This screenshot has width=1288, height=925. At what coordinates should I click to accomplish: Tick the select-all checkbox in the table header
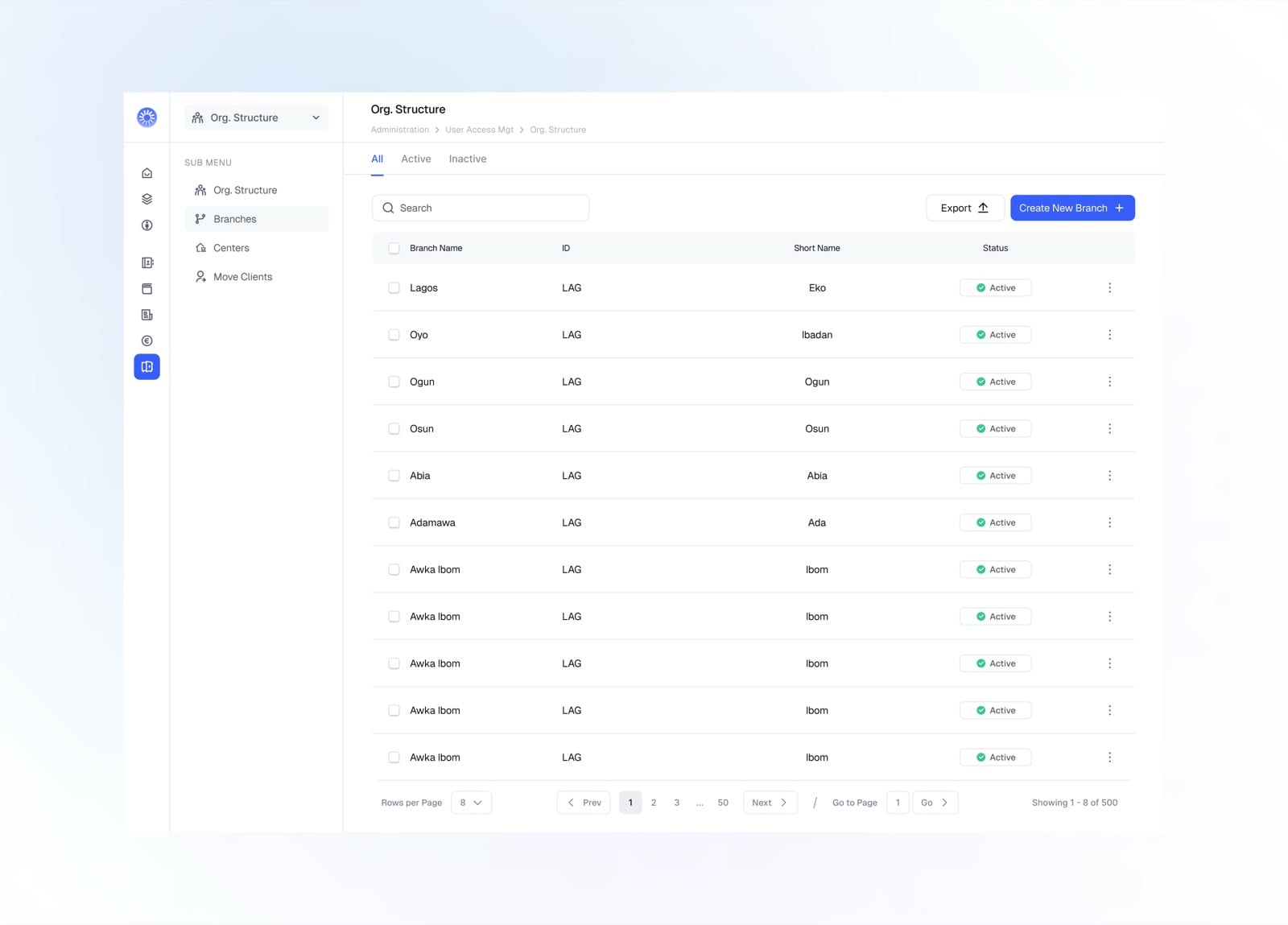tap(394, 248)
